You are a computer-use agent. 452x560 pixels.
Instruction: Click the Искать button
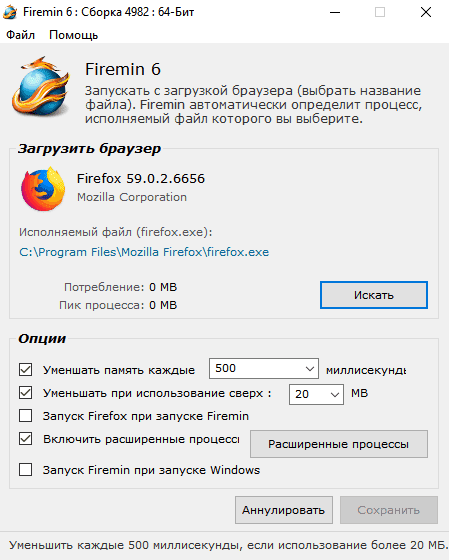tap(374, 295)
